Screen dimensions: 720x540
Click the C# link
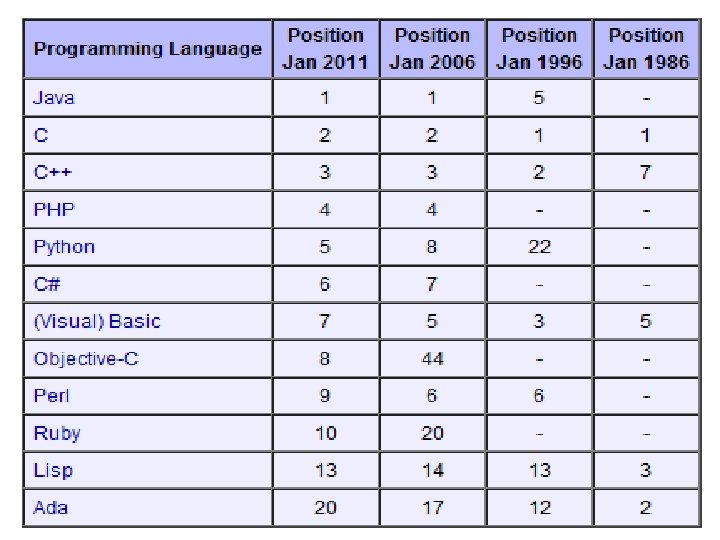click(x=47, y=284)
